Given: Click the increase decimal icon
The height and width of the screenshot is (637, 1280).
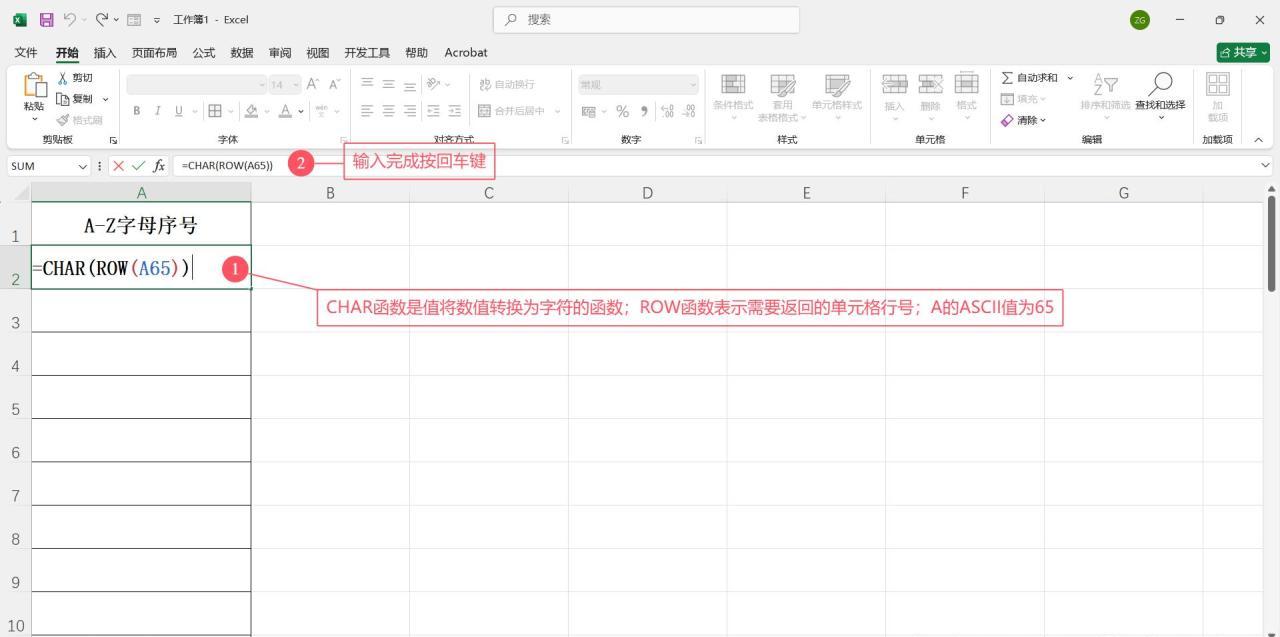Looking at the screenshot, I should (x=667, y=111).
